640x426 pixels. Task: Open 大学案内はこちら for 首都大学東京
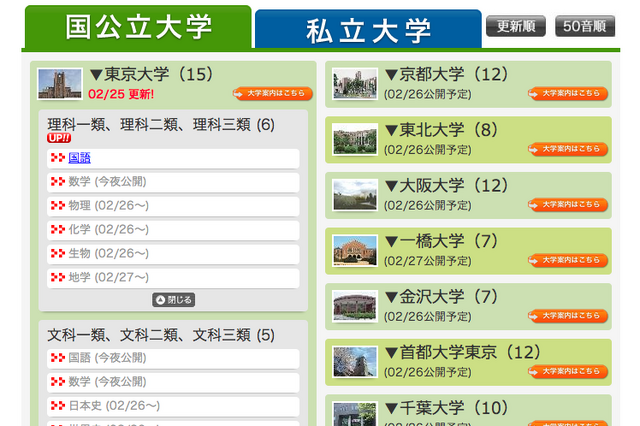pyautogui.click(x=568, y=371)
